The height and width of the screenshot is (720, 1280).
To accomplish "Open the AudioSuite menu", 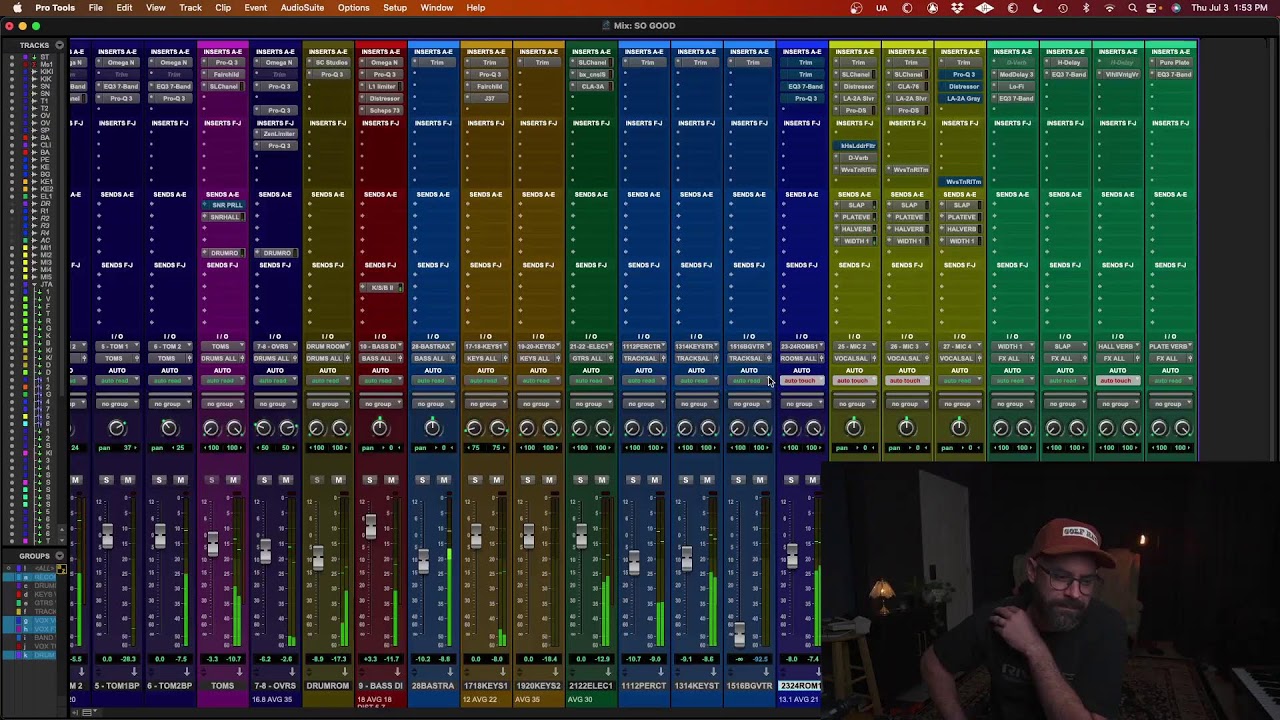I will point(302,8).
